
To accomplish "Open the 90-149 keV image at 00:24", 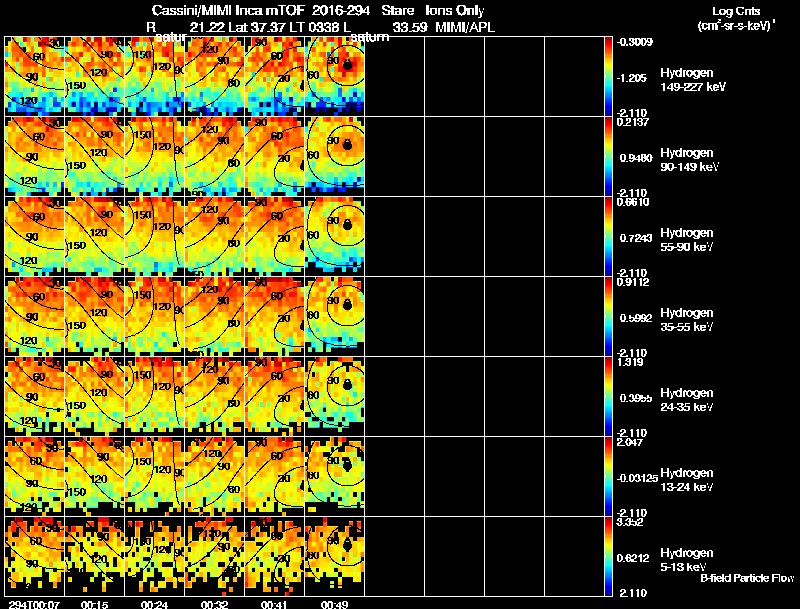I will pos(155,156).
